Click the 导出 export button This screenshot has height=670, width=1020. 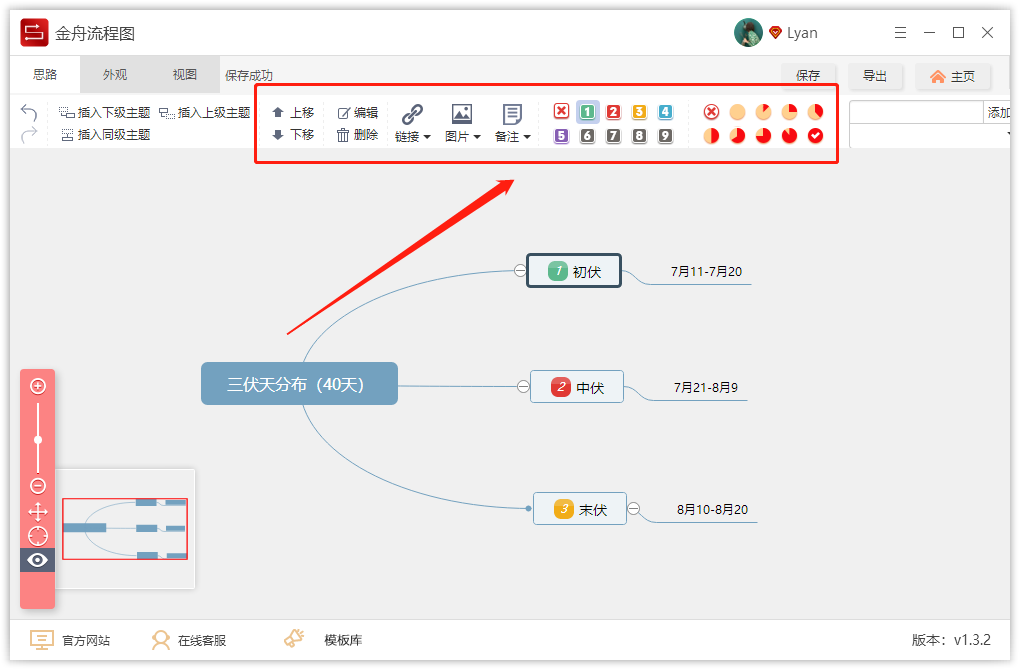click(875, 75)
